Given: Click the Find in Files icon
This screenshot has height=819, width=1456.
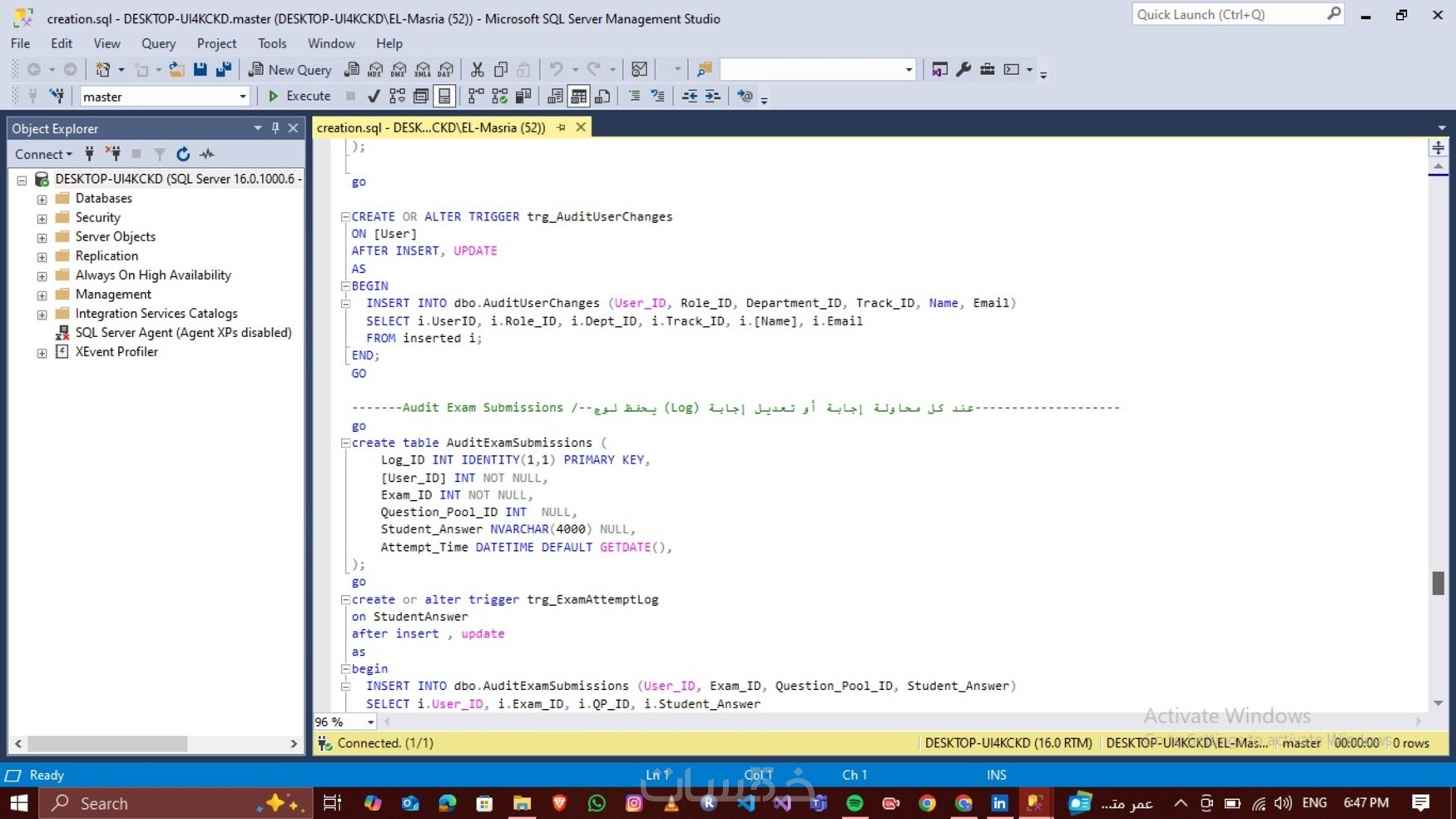Looking at the screenshot, I should pyautogui.click(x=705, y=70).
